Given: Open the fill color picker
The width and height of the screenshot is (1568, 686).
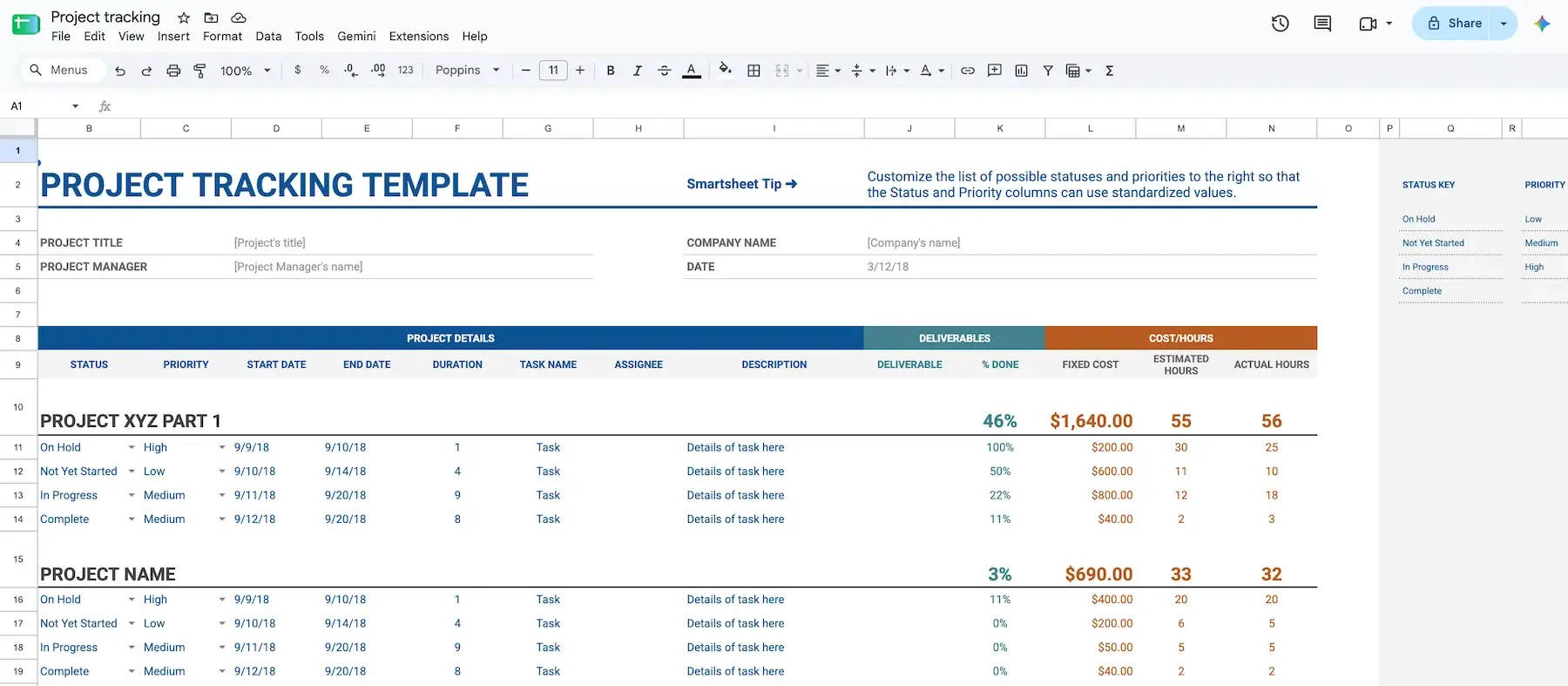Looking at the screenshot, I should pos(725,70).
